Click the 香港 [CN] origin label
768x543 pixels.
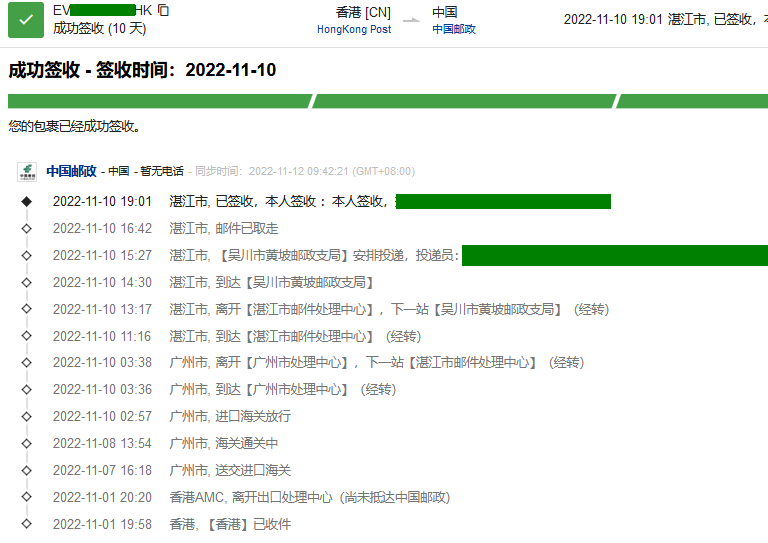pos(363,12)
